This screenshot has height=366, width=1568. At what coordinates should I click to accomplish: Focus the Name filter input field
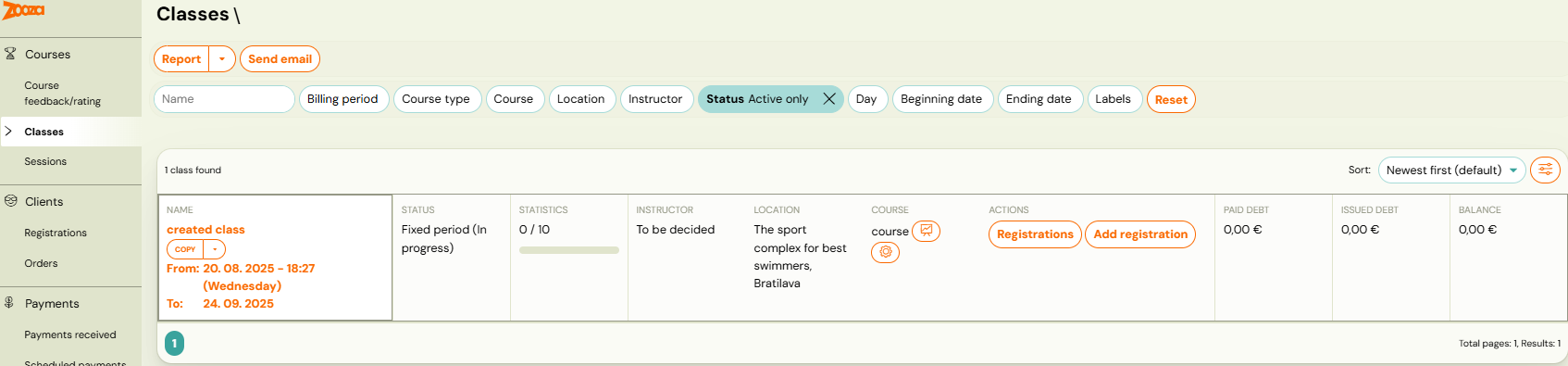click(x=224, y=99)
